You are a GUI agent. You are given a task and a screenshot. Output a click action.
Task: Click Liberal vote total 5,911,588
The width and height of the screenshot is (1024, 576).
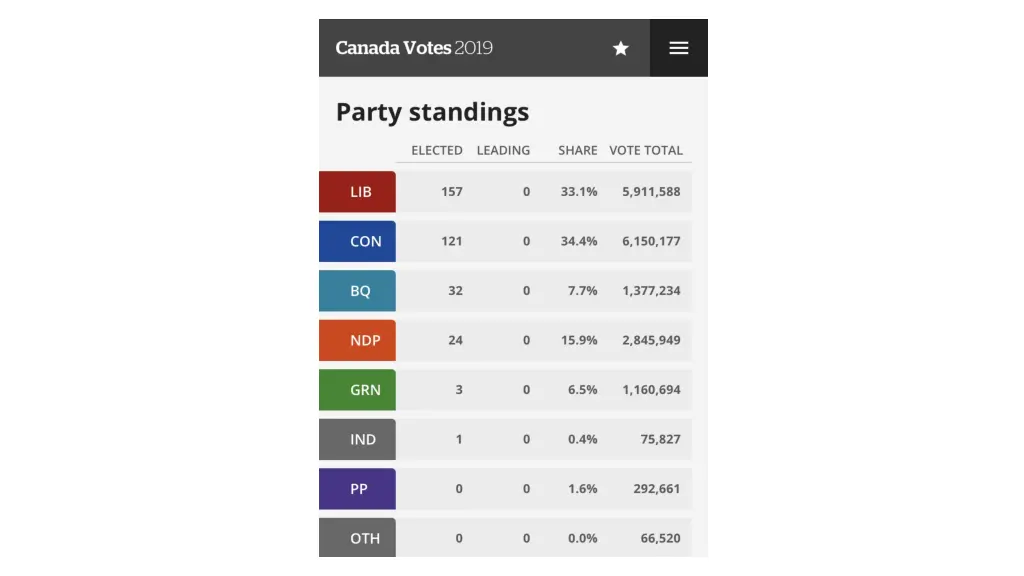[x=651, y=191]
